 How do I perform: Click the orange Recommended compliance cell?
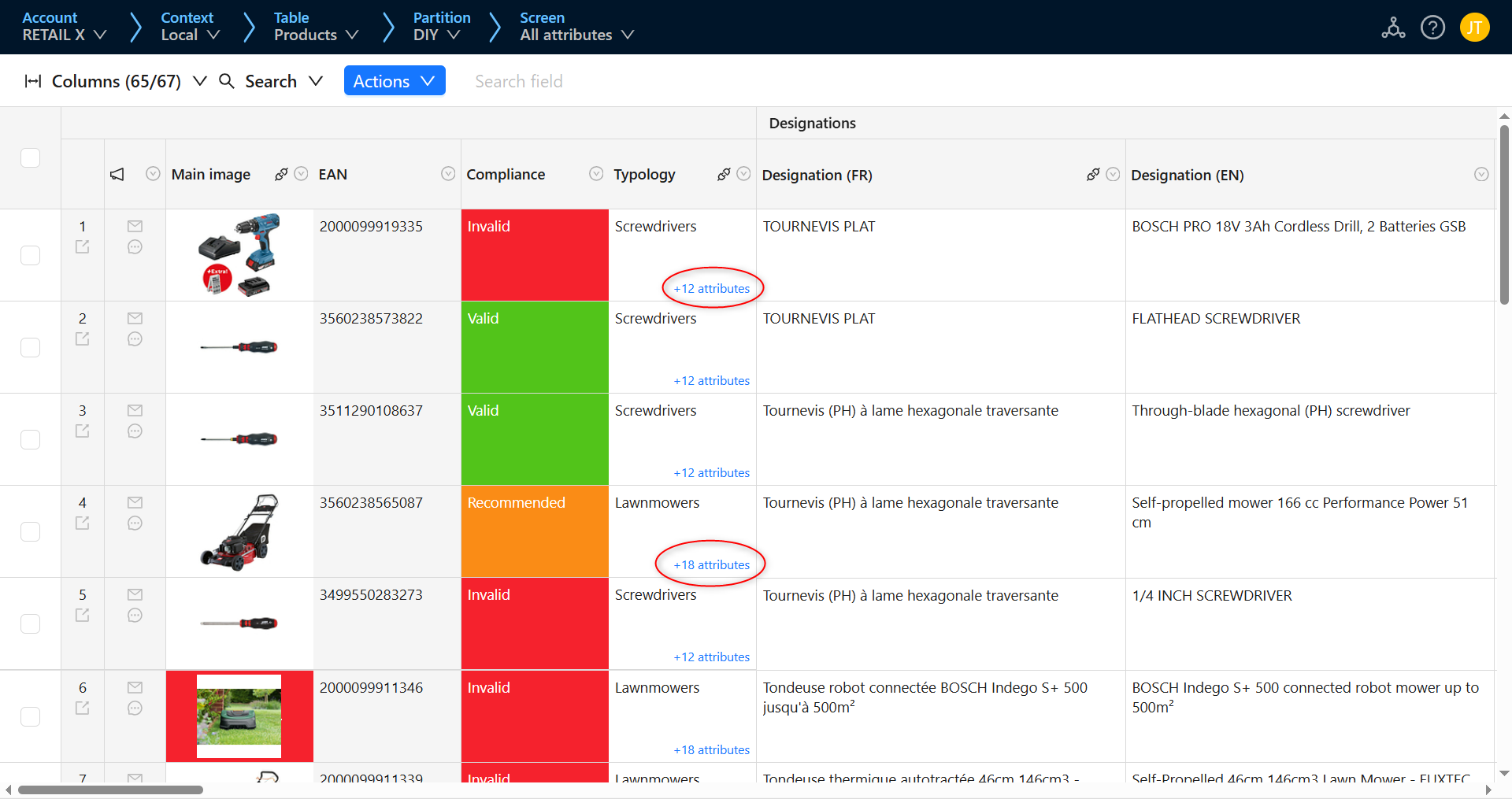tap(535, 531)
